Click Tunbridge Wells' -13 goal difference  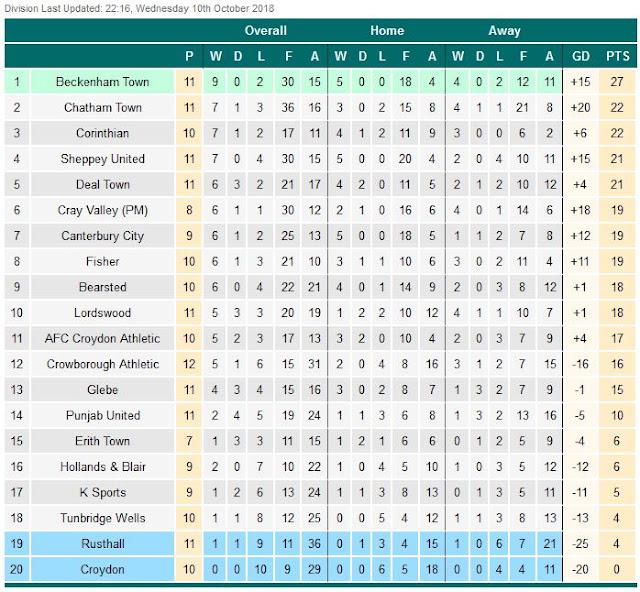580,518
